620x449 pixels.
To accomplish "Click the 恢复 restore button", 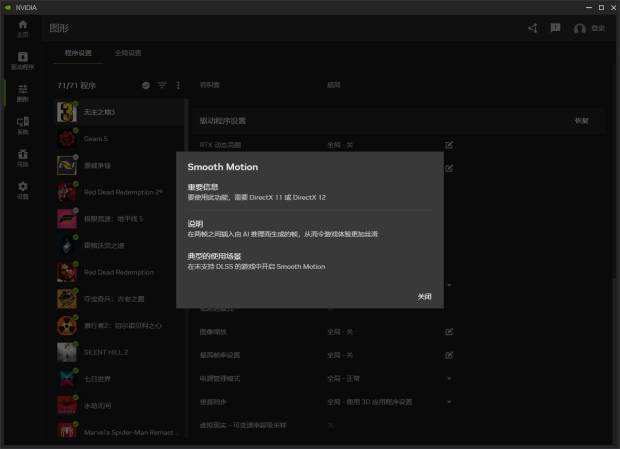I will pos(581,121).
